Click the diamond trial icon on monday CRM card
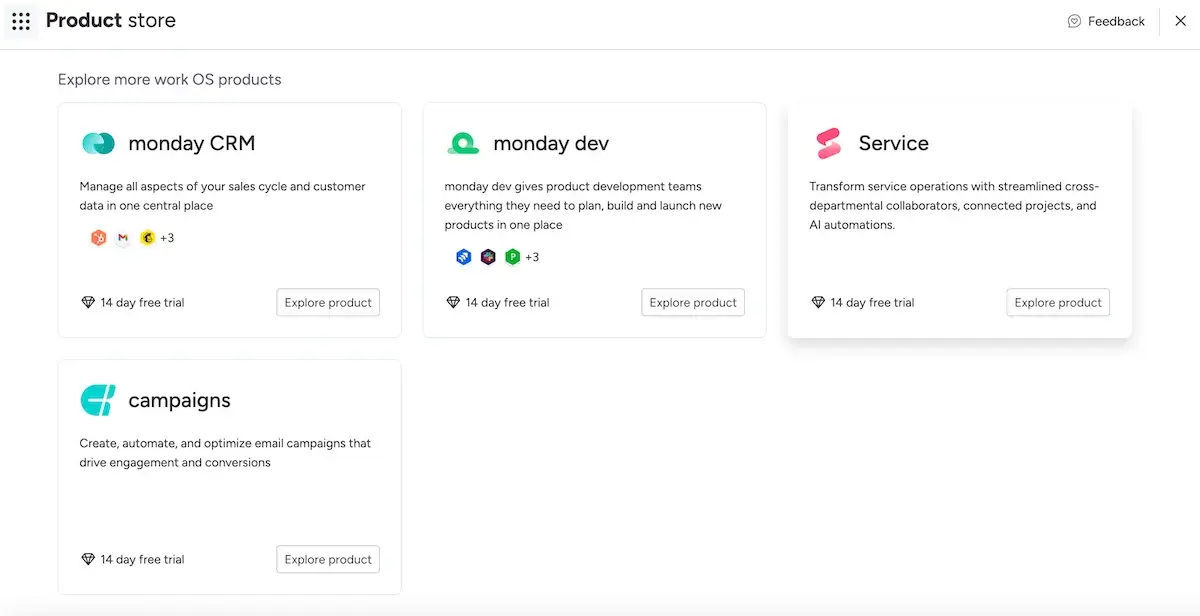 tap(88, 302)
